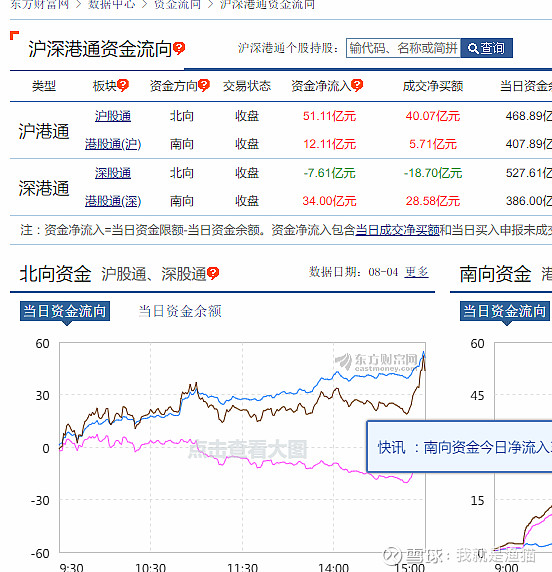Click help icon beside 沪股通、深股通 subtitle
The image size is (552, 572).
(x=213, y=273)
